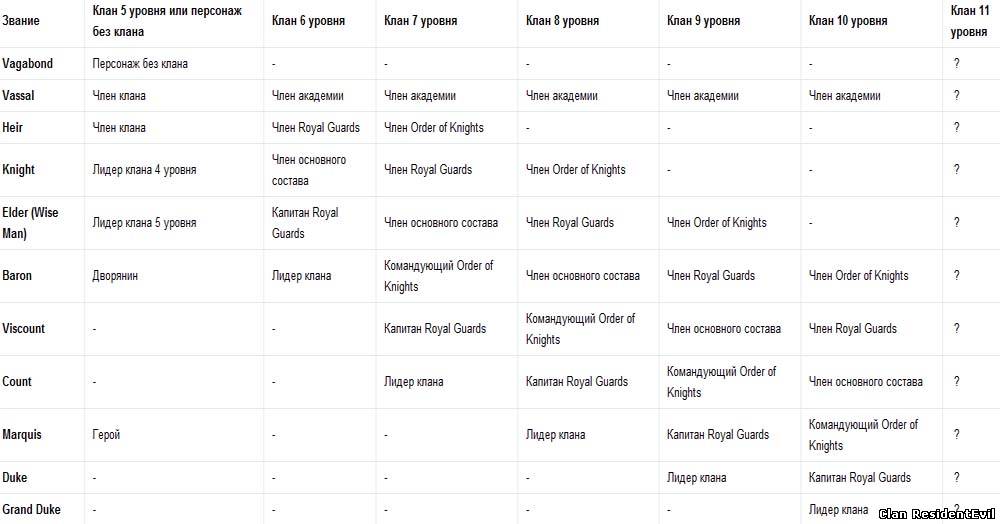Select the Клан 6 уровня column header

pyautogui.click(x=308, y=20)
